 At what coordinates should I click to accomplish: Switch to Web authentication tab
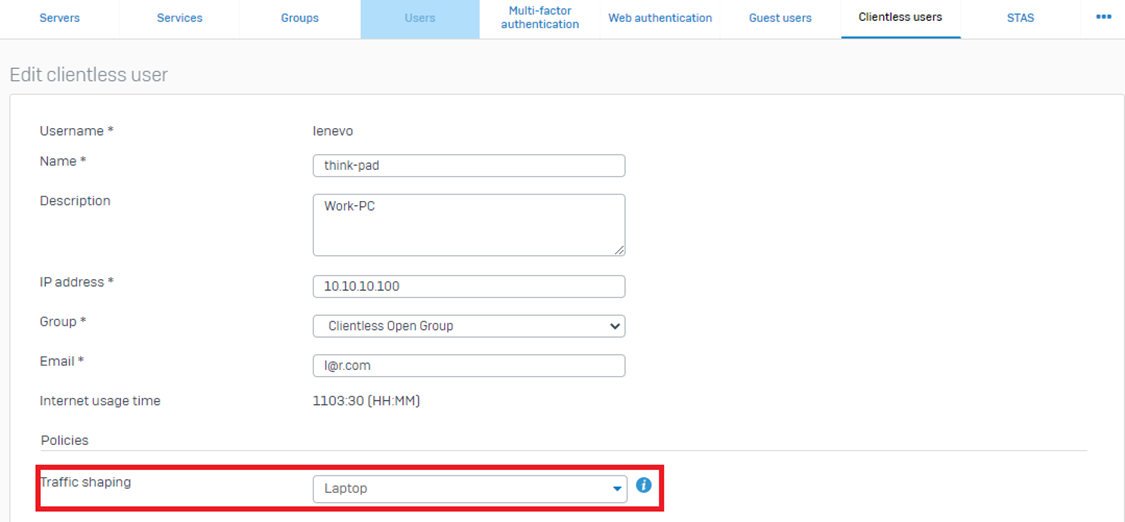tap(660, 18)
